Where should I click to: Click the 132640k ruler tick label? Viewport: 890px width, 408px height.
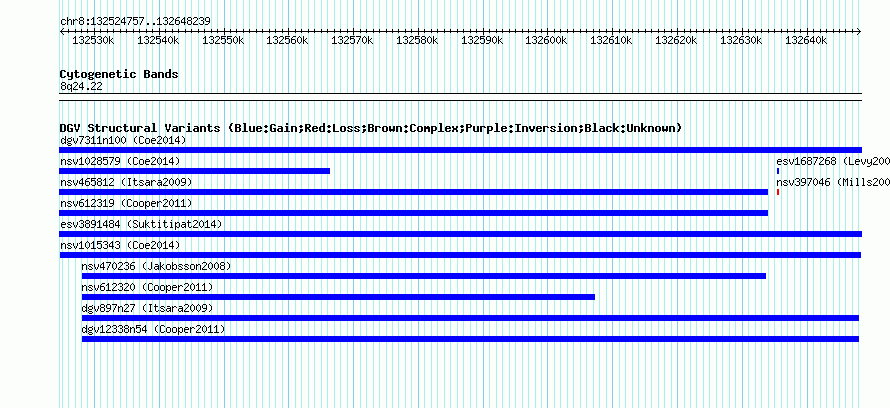[806, 40]
